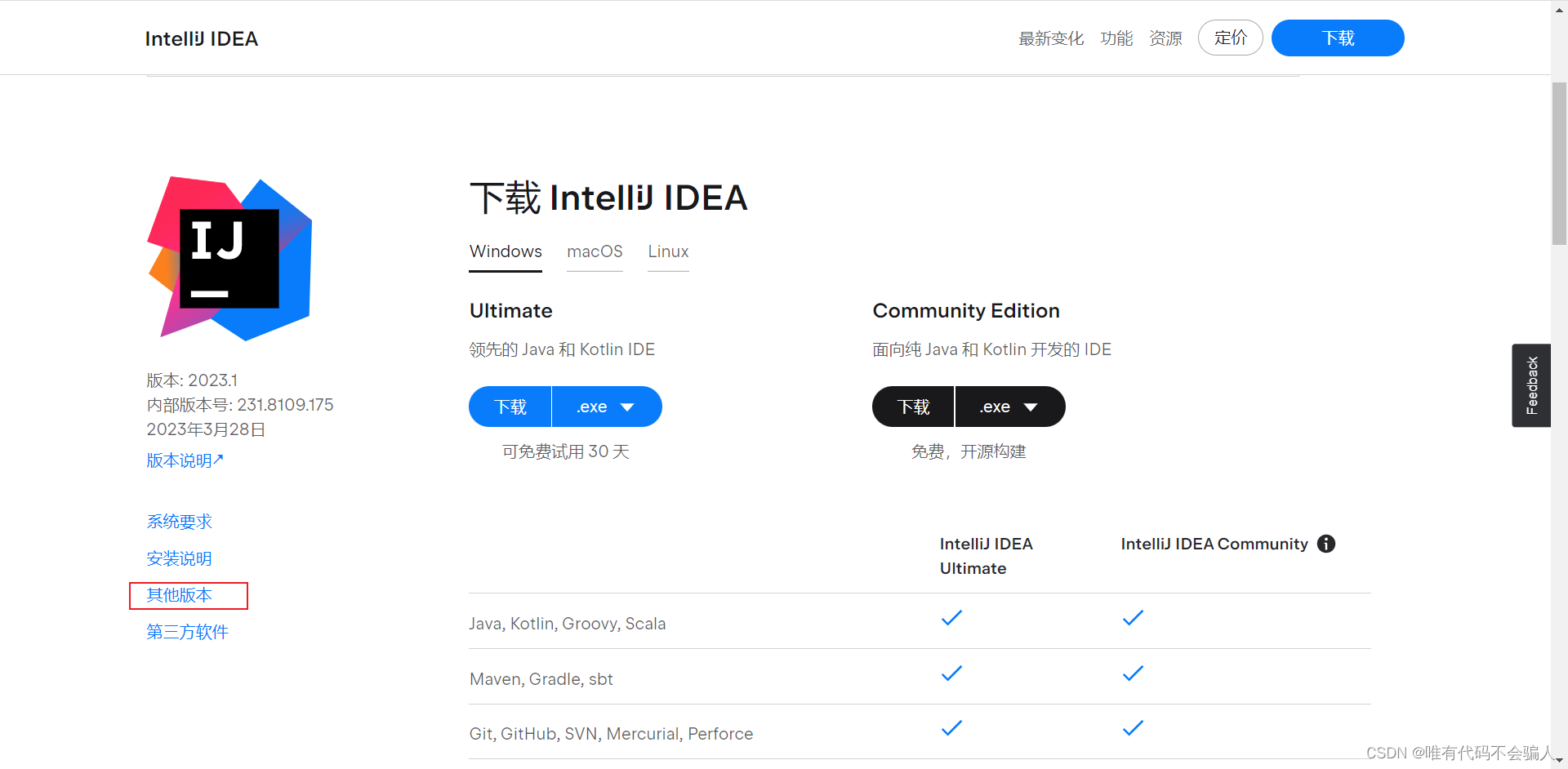Click the 定价 pricing button
The width and height of the screenshot is (1568, 769).
1231,38
